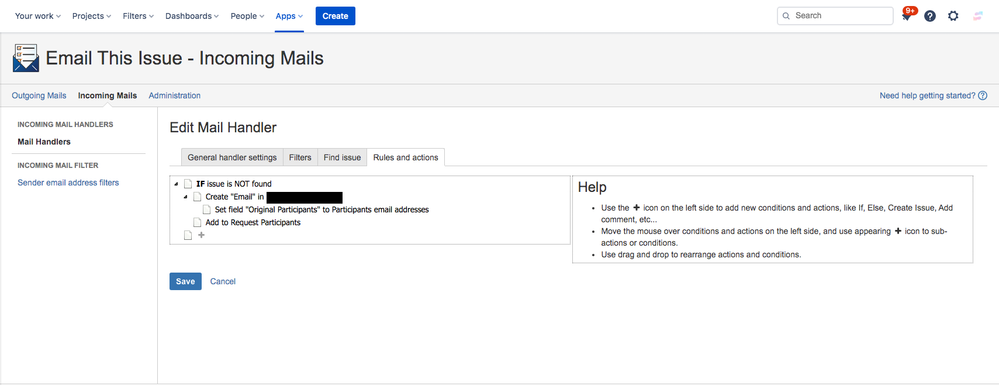Select the Rules and actions tab
The image size is (999, 385).
pos(406,157)
